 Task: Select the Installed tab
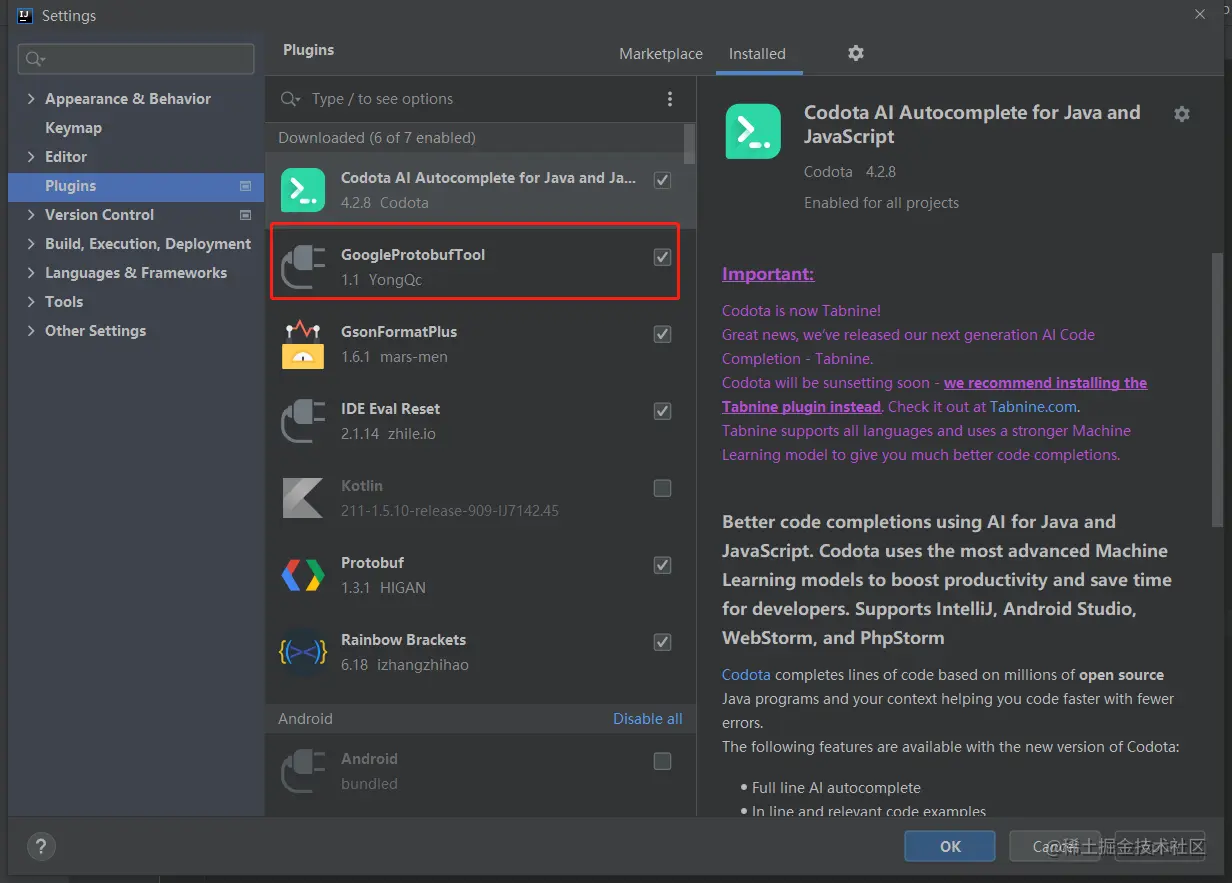(x=757, y=54)
